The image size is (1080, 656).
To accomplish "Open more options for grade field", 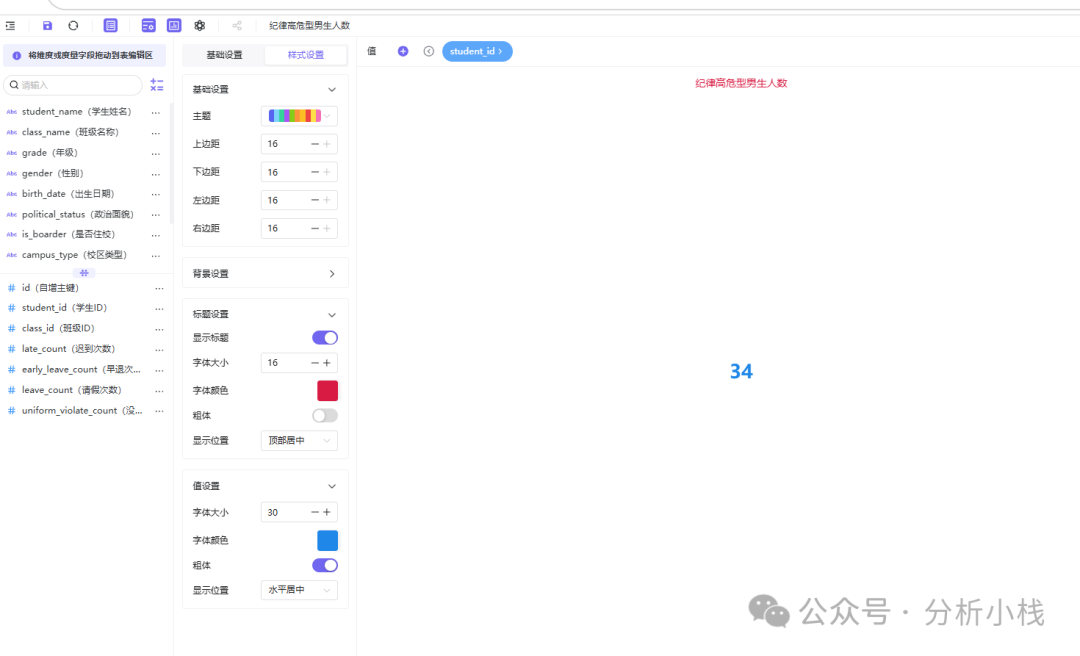I will coord(156,153).
